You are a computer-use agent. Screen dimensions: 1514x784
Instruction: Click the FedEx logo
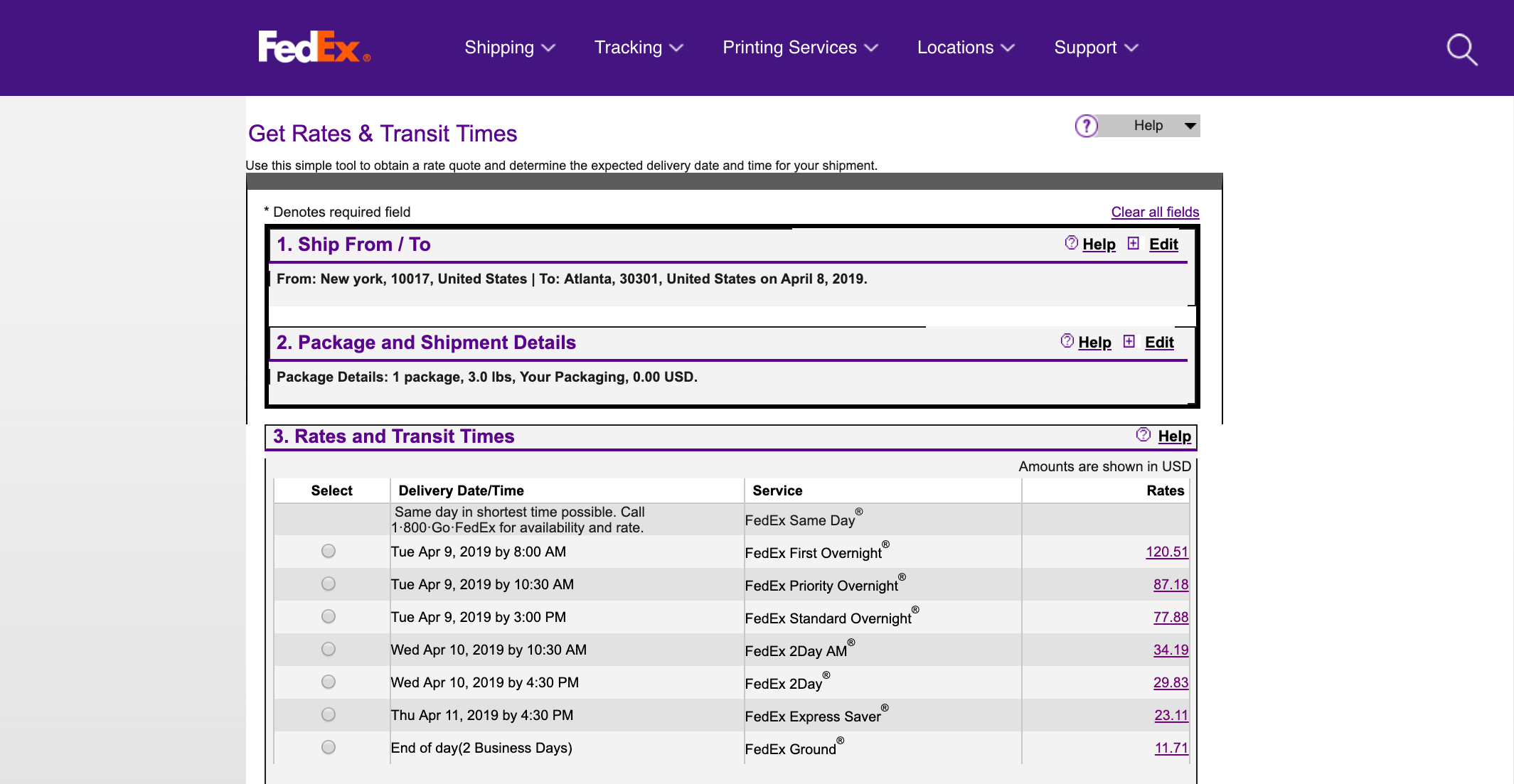click(x=314, y=47)
